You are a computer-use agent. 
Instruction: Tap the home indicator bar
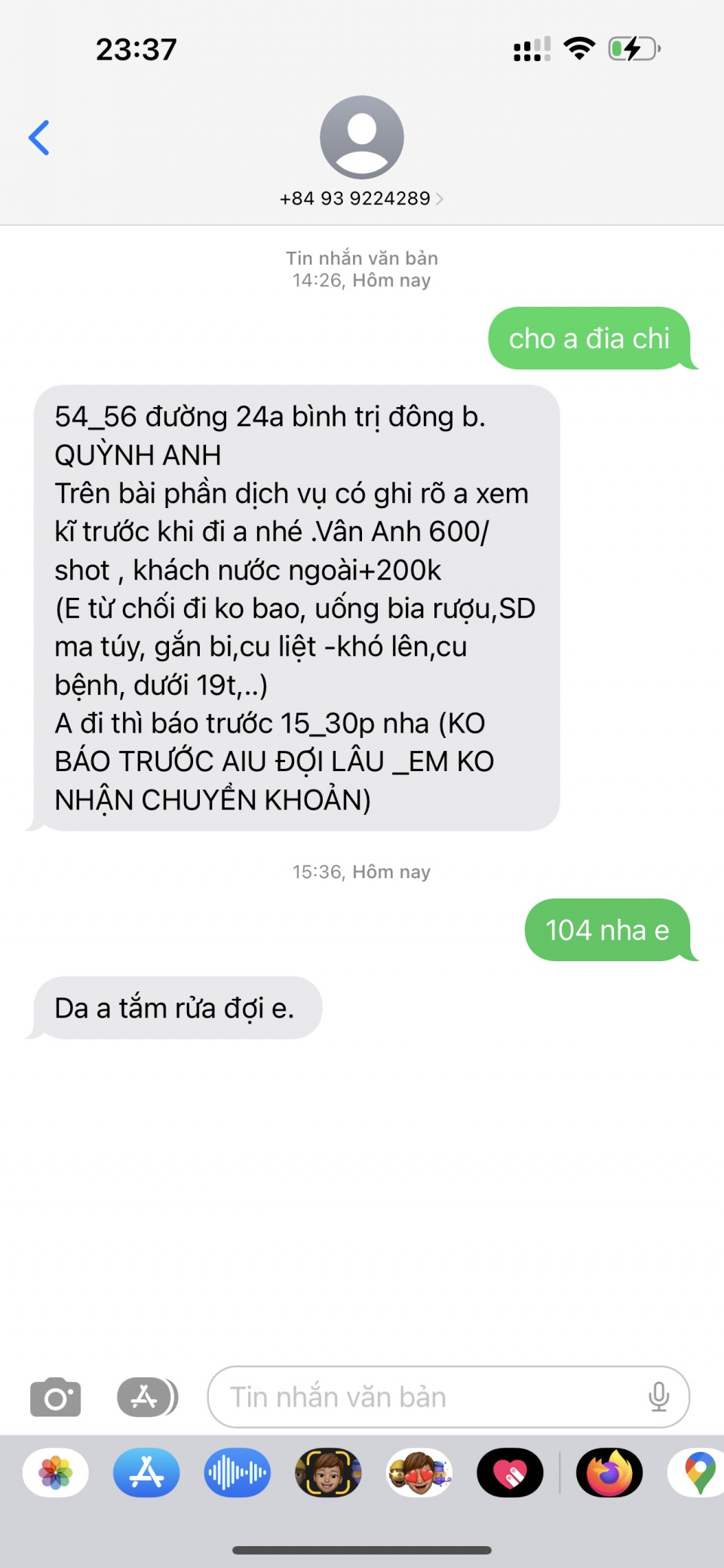[362, 1550]
